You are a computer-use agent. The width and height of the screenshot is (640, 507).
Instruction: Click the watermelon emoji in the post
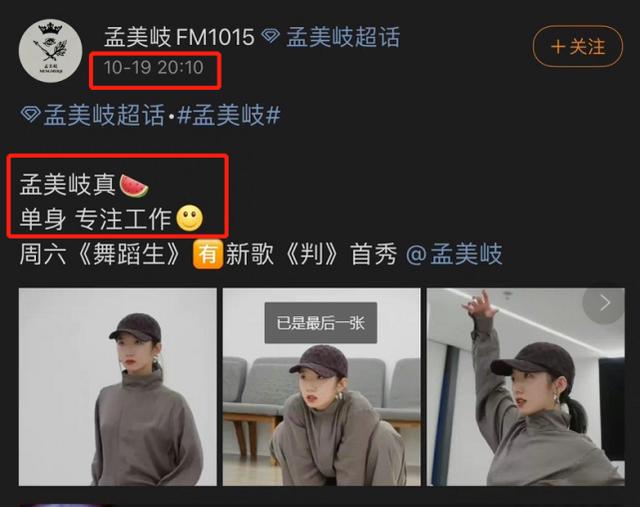pos(134,186)
